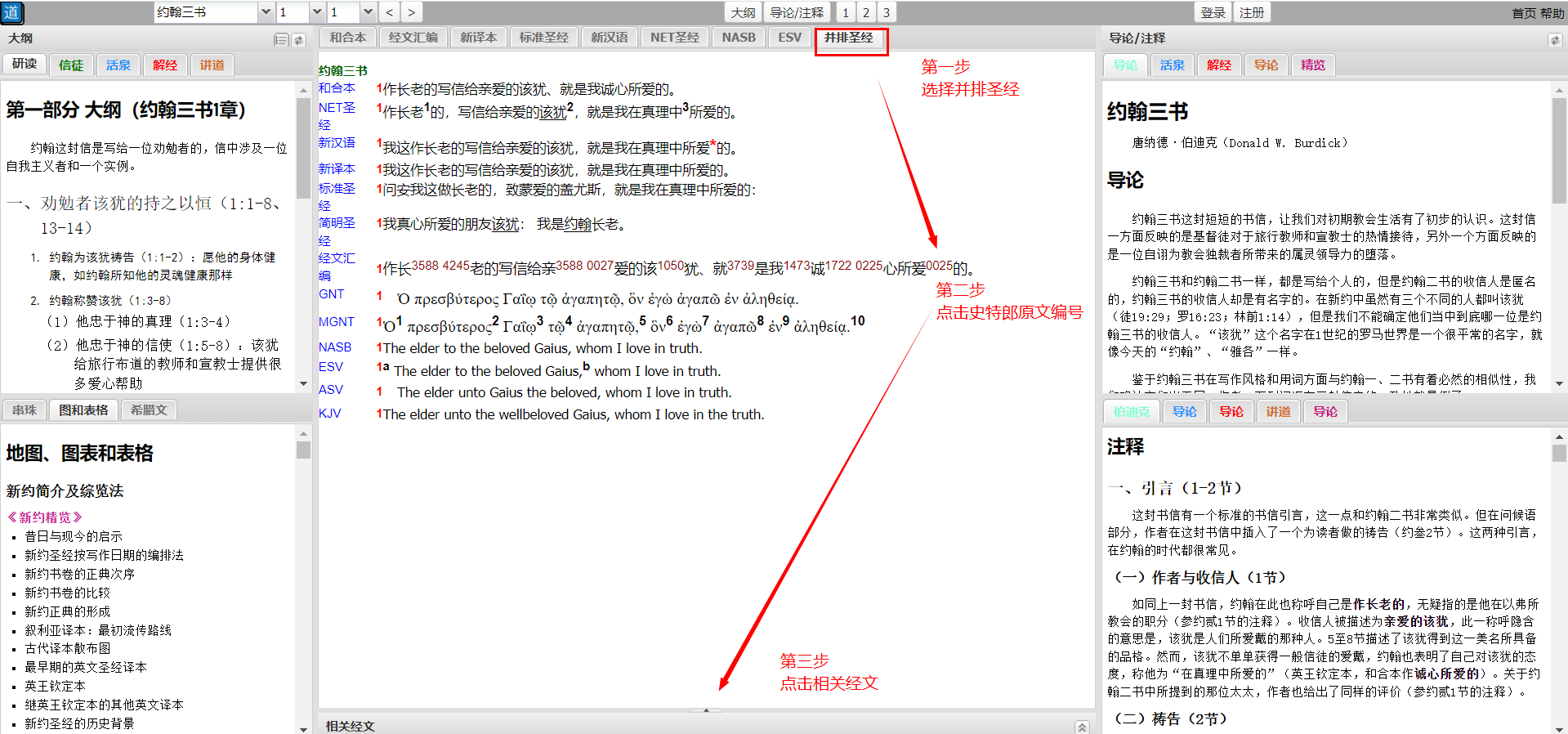
Task: Click the KJV version link in verse list
Action: click(x=330, y=414)
